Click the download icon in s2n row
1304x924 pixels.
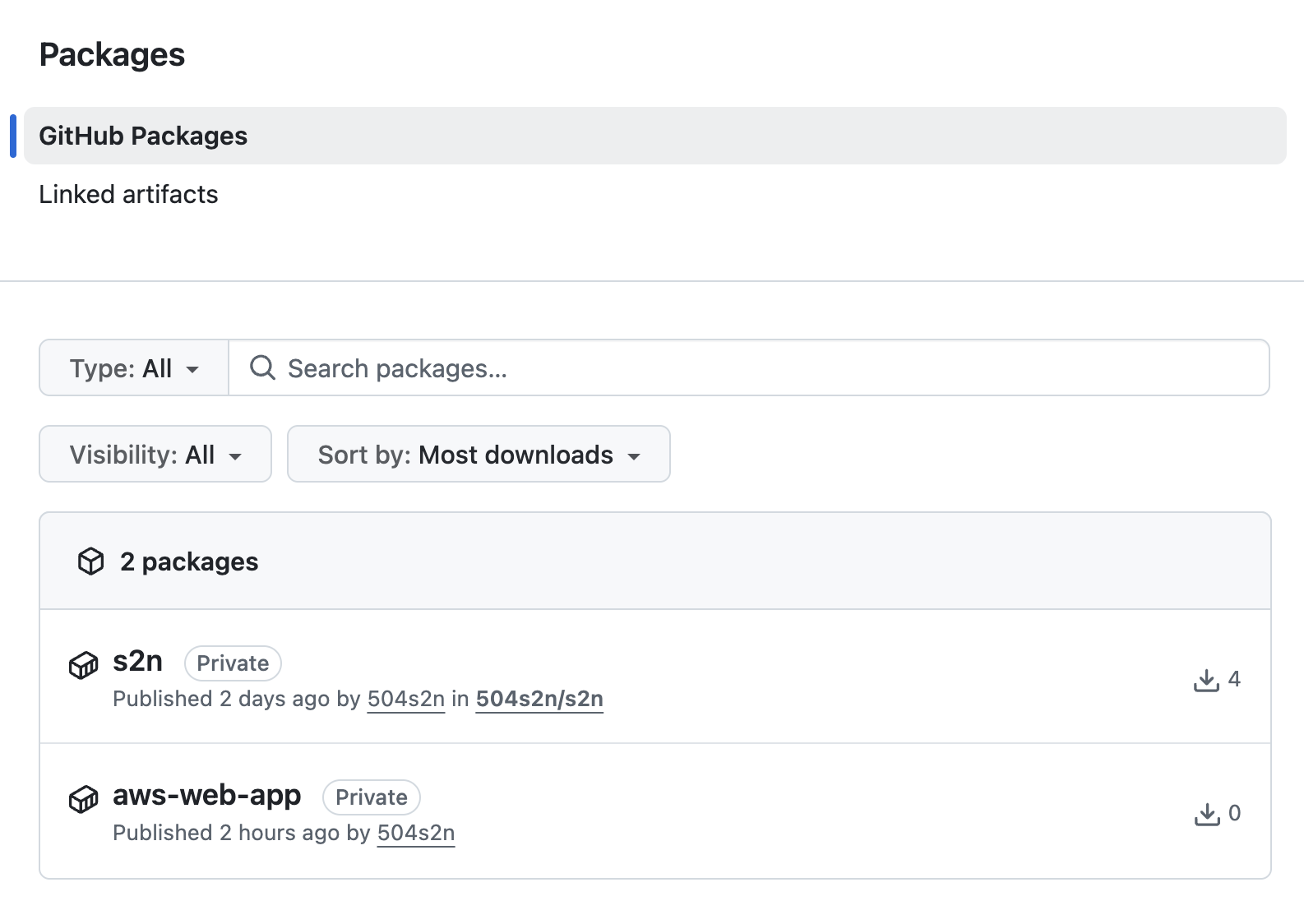pos(1206,680)
